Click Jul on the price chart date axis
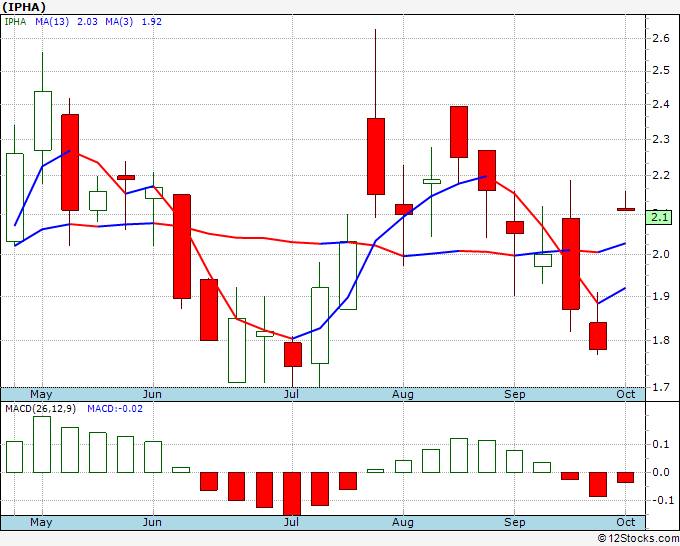680x546 pixels. [291, 394]
